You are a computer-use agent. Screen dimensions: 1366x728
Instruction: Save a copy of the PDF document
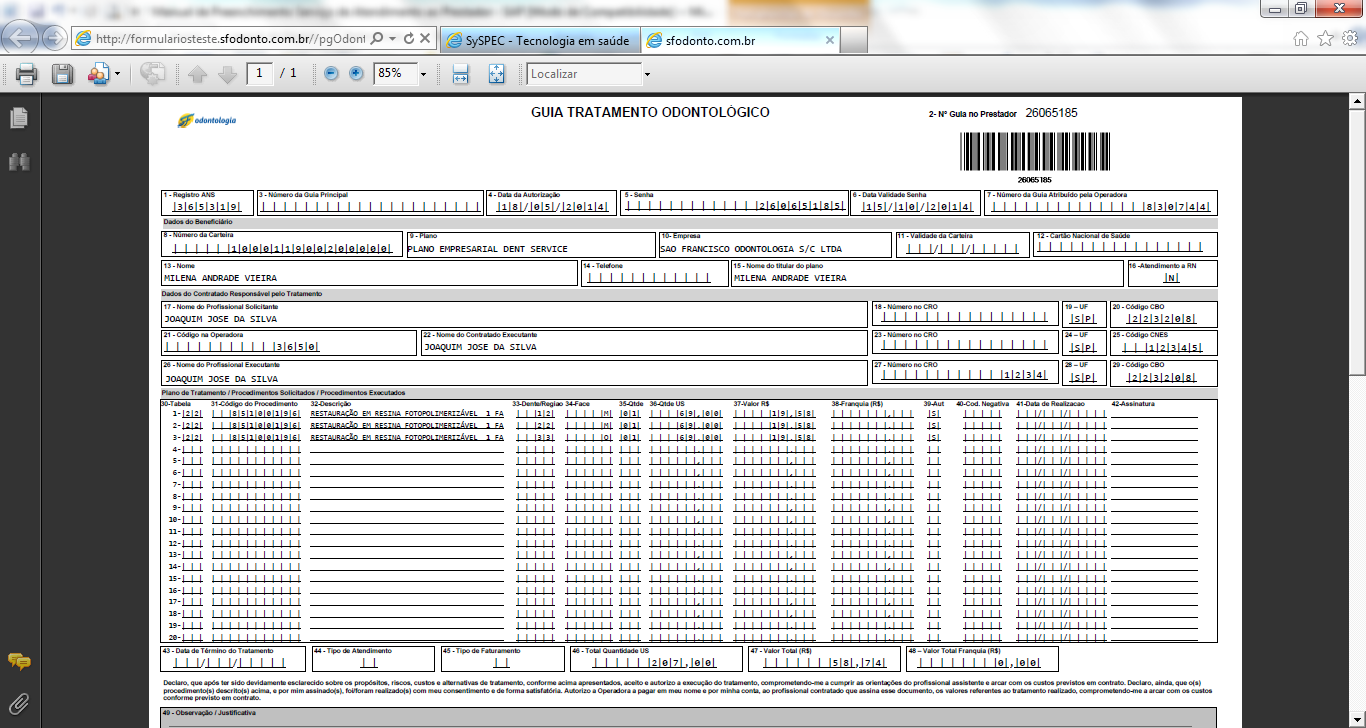tap(63, 73)
